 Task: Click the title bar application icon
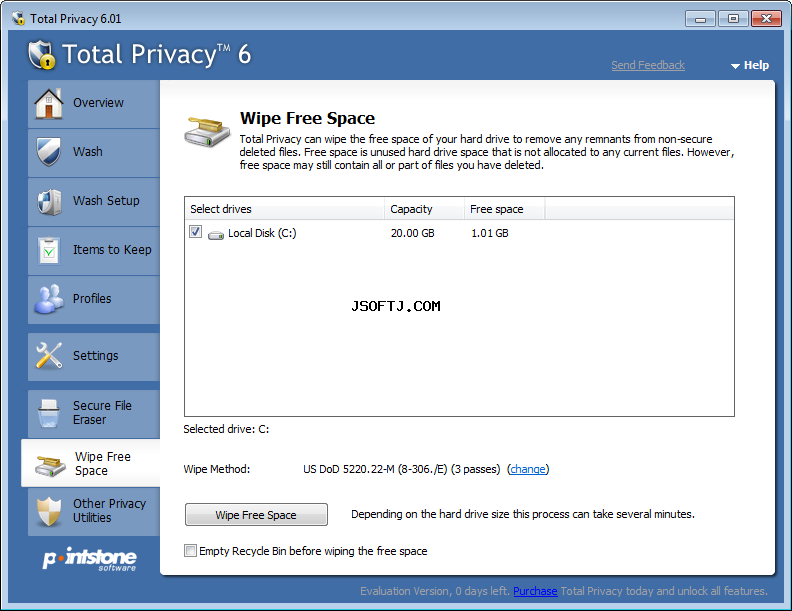coord(18,19)
